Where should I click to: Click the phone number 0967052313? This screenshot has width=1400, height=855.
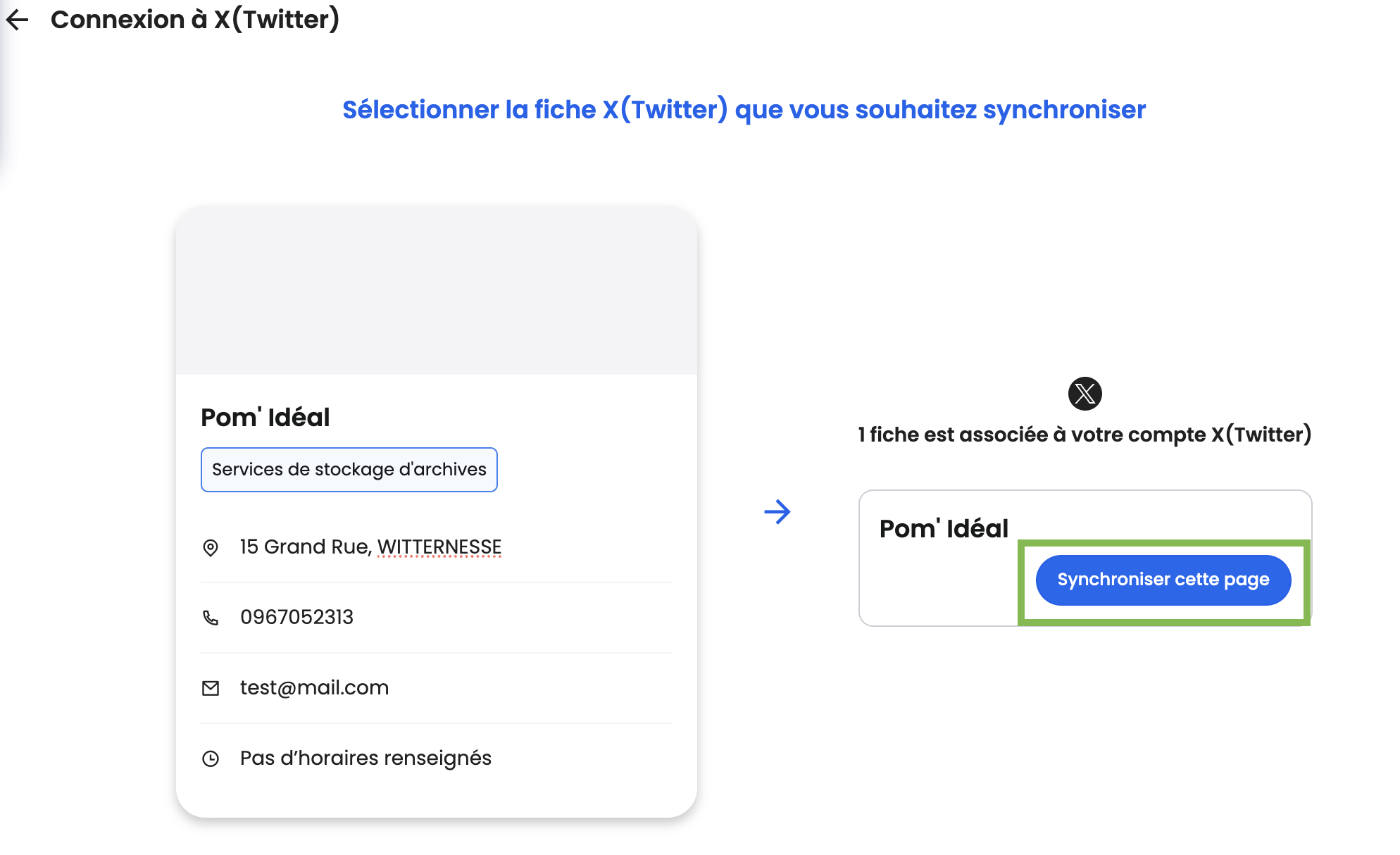[x=296, y=617]
